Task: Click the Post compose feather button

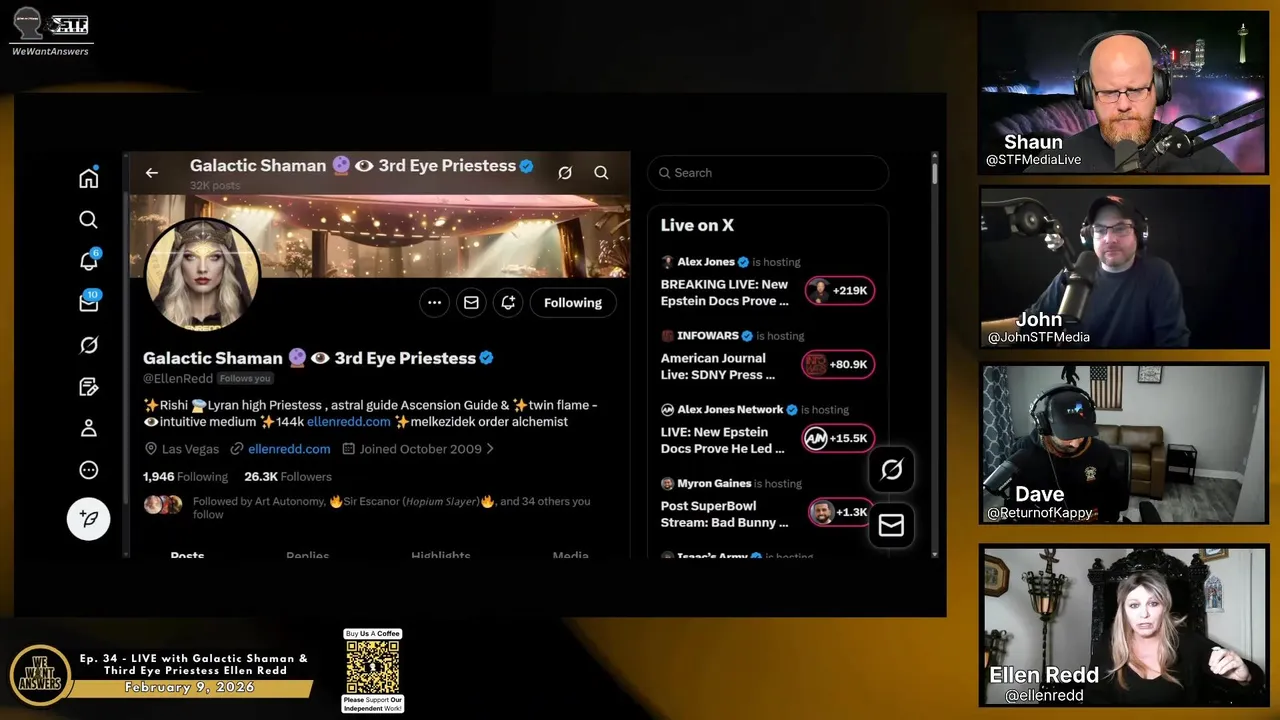Action: click(89, 519)
